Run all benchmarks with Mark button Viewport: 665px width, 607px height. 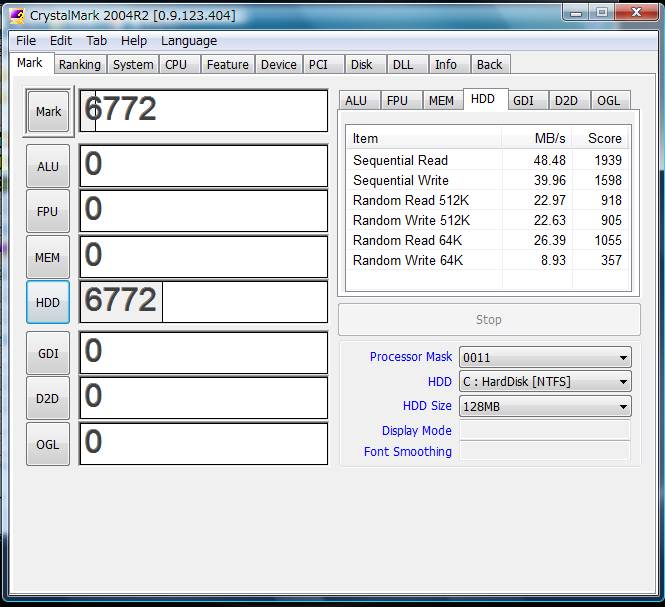click(x=48, y=112)
